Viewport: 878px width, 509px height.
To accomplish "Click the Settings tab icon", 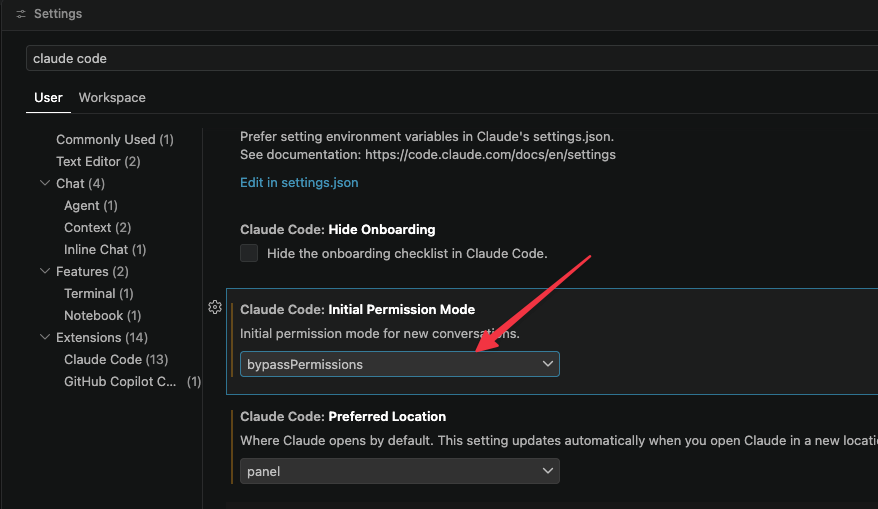I will (x=21, y=14).
